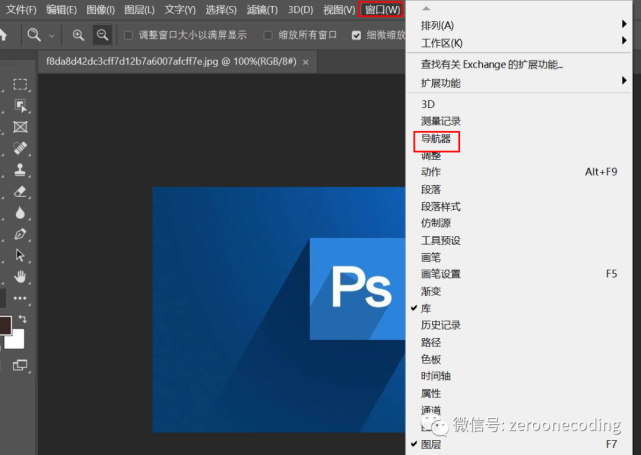
Task: Select the Path Selection arrow tool
Action: [20, 255]
